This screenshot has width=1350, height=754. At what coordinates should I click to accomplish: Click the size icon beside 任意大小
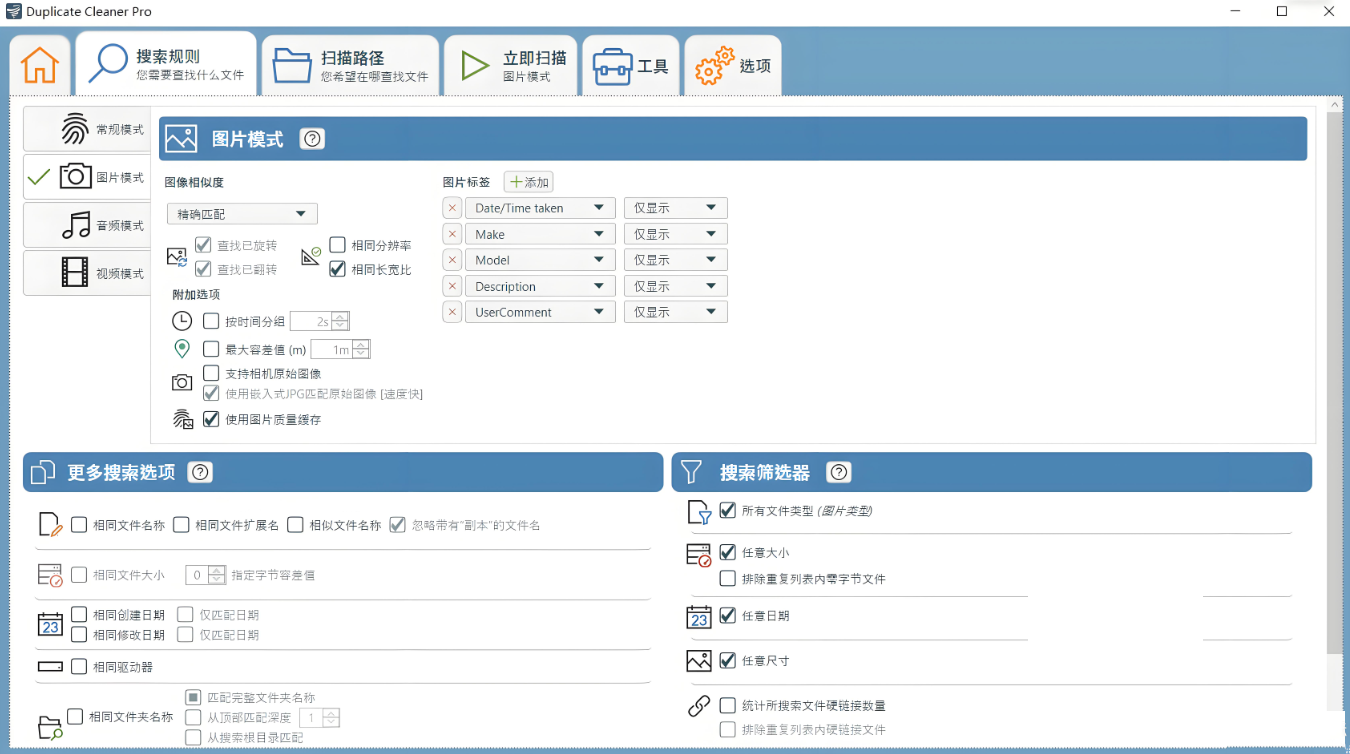pyautogui.click(x=699, y=555)
